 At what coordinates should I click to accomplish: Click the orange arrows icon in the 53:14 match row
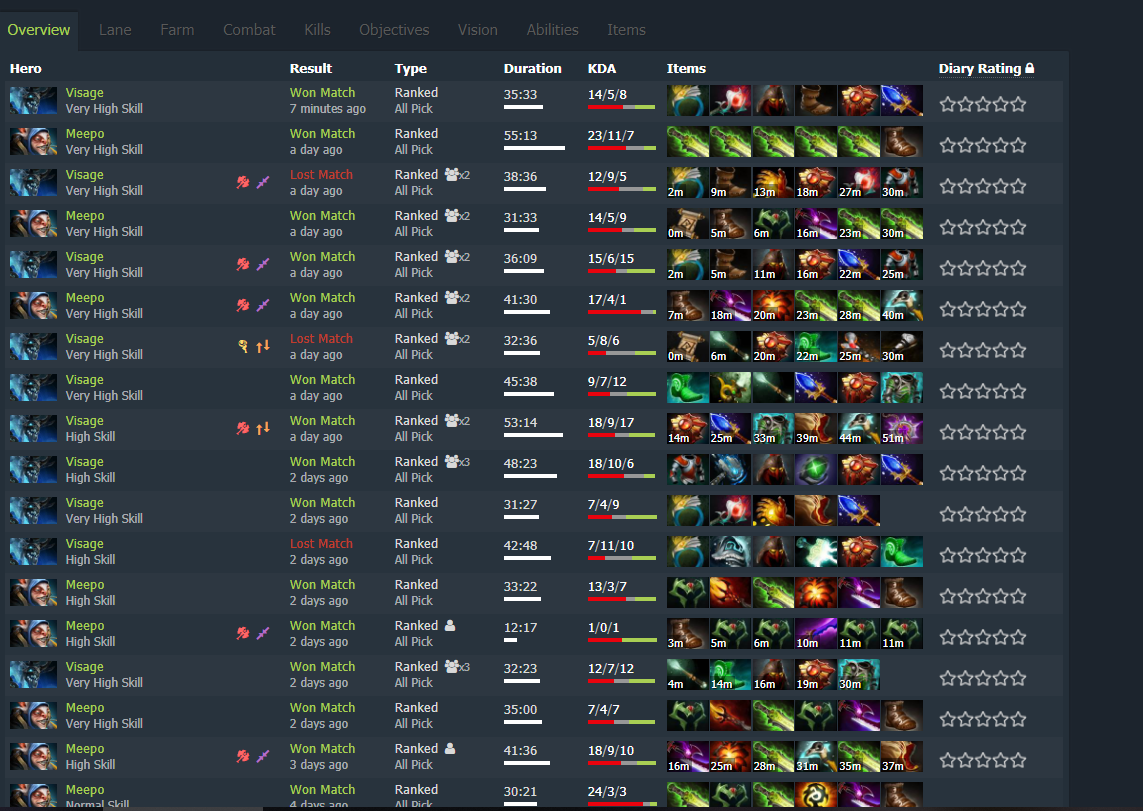pos(263,428)
